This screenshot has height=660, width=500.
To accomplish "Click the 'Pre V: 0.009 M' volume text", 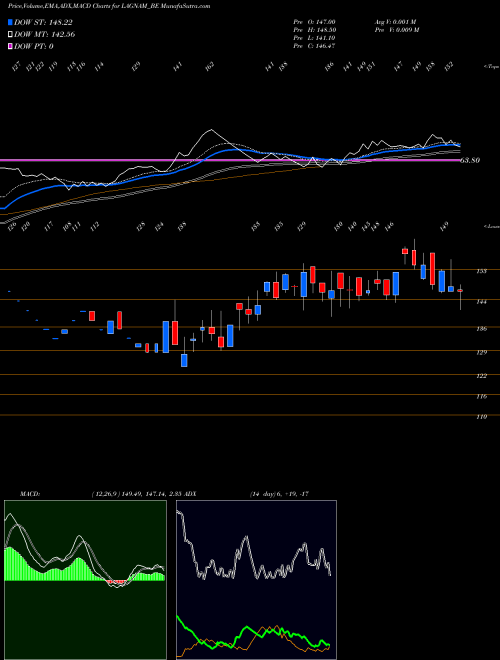I will pos(397,30).
